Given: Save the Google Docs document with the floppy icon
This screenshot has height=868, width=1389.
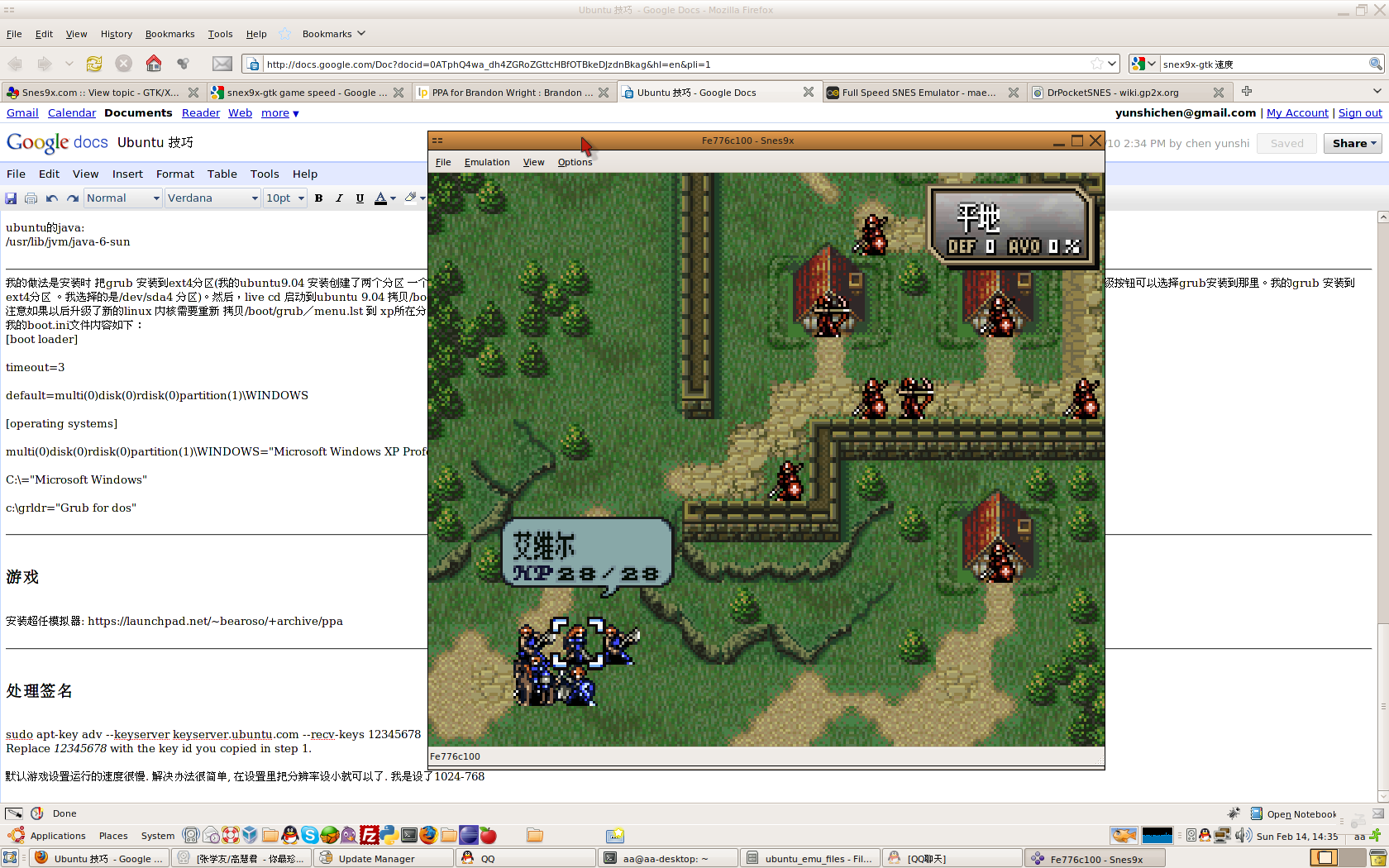Looking at the screenshot, I should [x=11, y=198].
